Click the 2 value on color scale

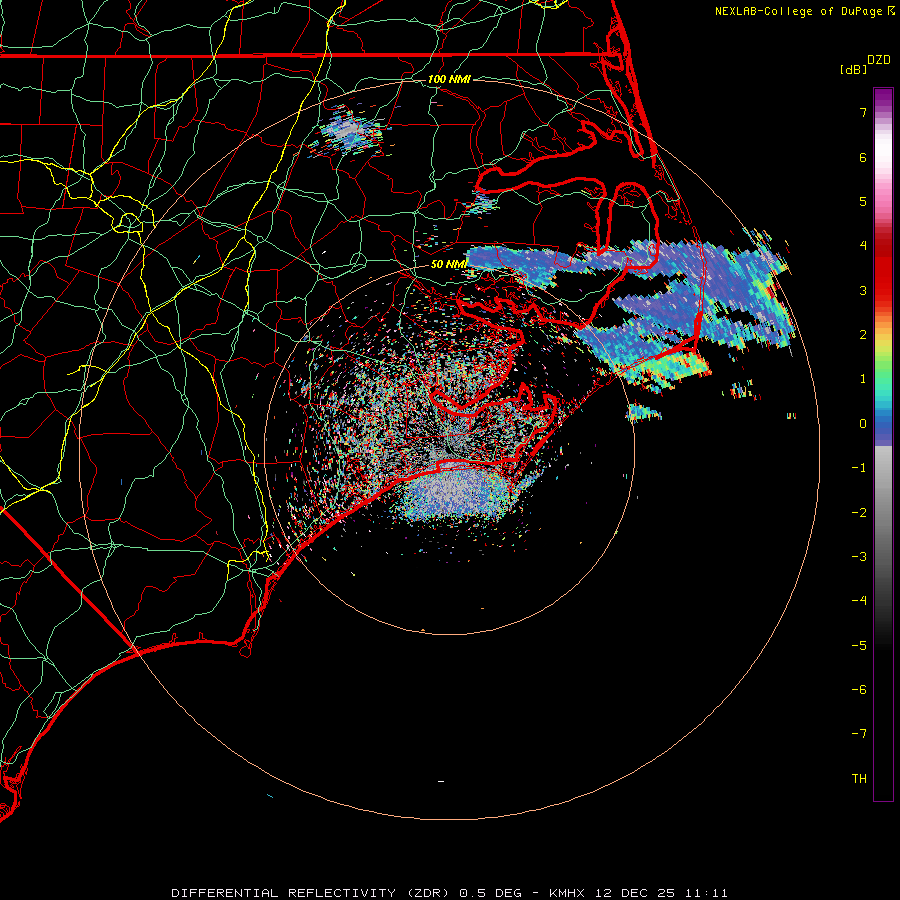[863, 335]
